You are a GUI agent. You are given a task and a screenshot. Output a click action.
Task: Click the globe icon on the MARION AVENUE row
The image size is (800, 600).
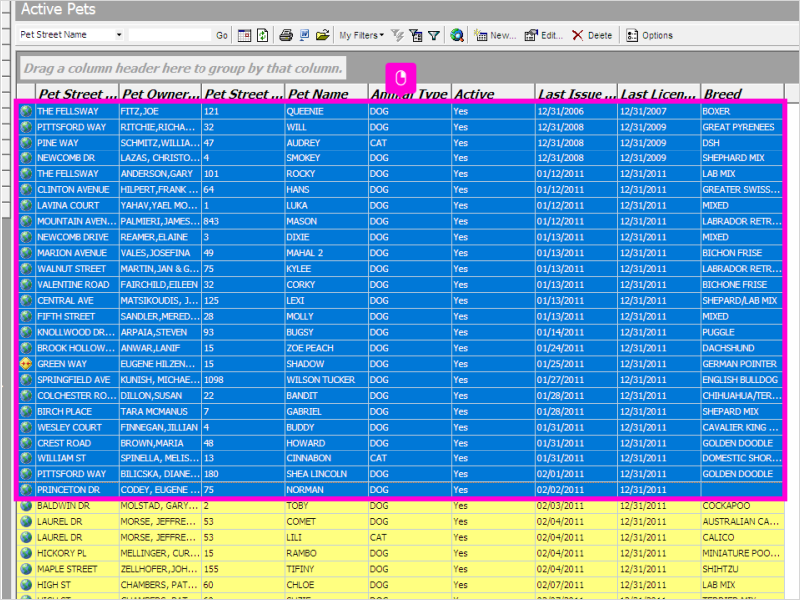(26, 253)
